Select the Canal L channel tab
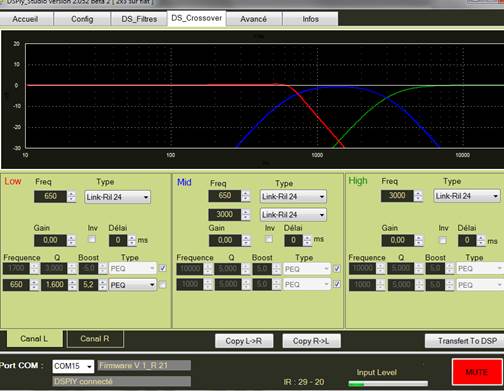 (34, 339)
